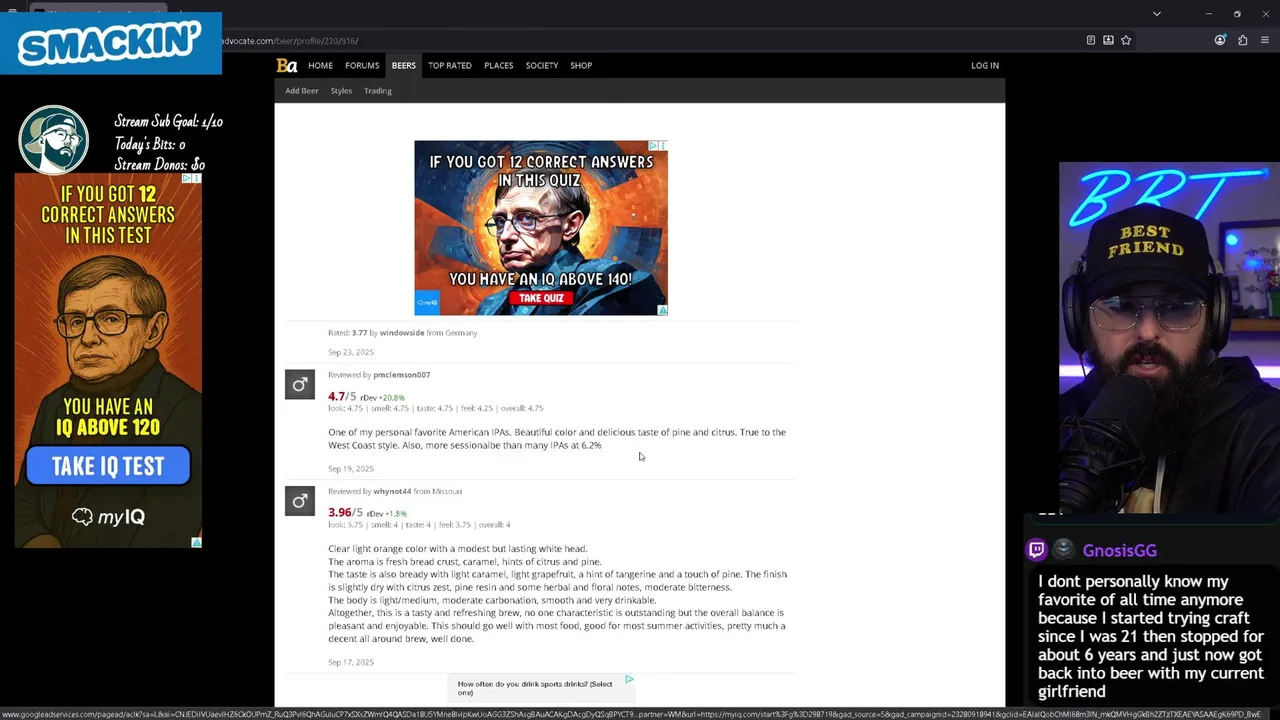Open reviewer pmclemson007's profile

401,375
